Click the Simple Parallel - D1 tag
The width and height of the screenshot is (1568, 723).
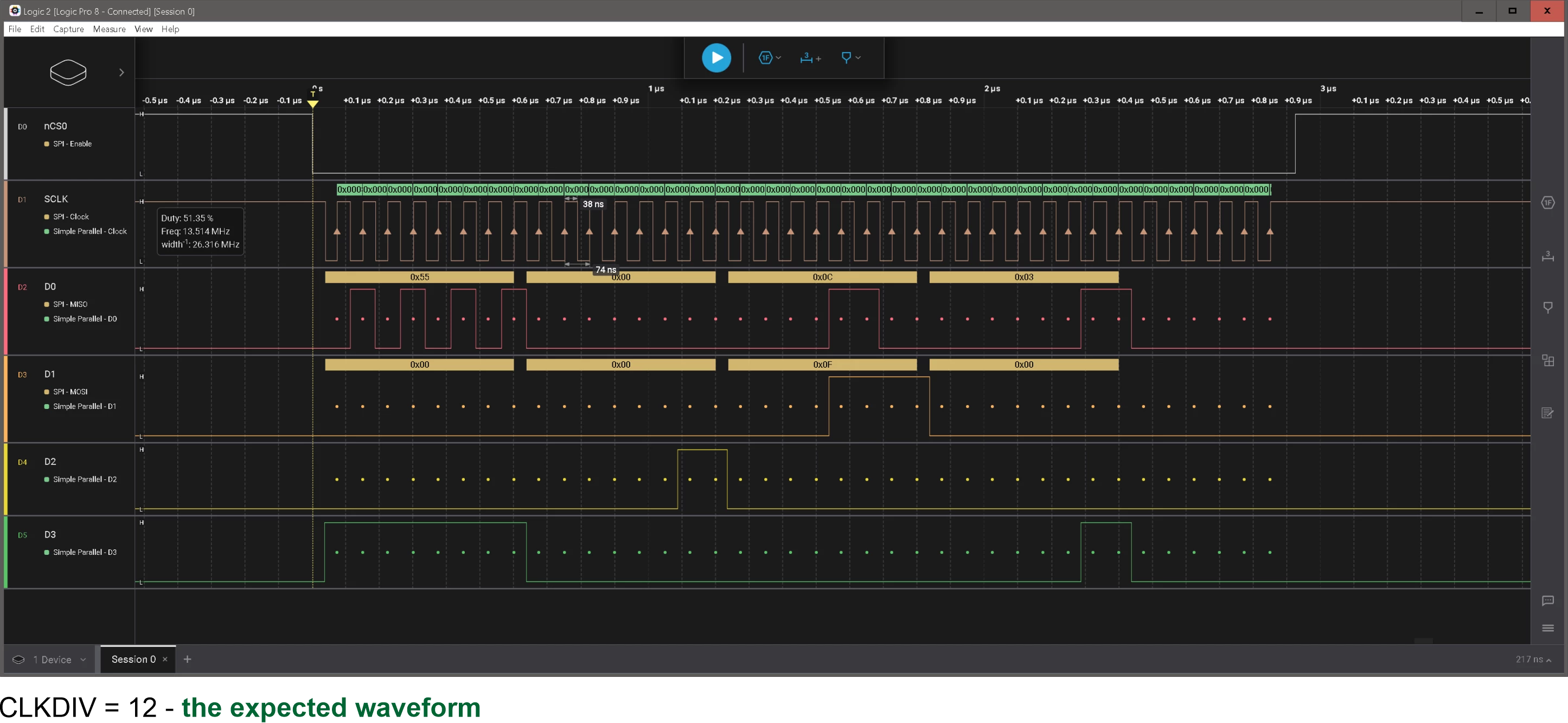pos(80,407)
